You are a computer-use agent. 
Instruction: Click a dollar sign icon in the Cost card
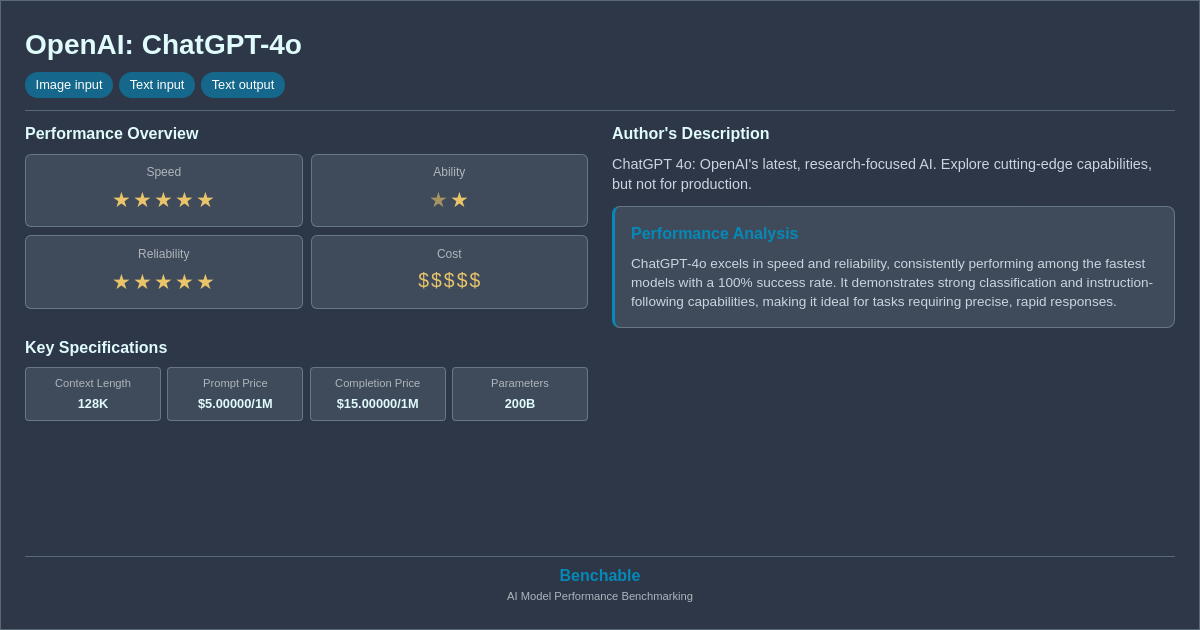coord(449,281)
